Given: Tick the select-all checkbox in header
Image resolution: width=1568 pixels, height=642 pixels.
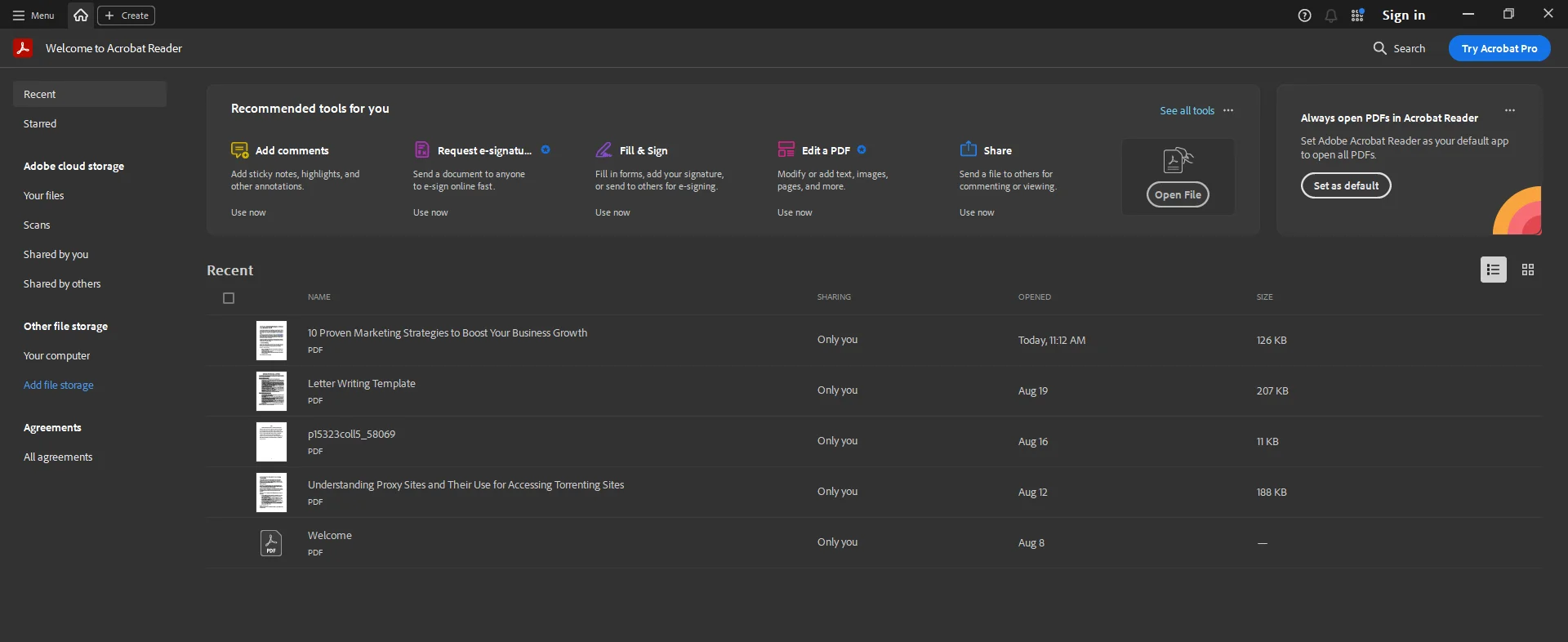Looking at the screenshot, I should click(x=229, y=298).
